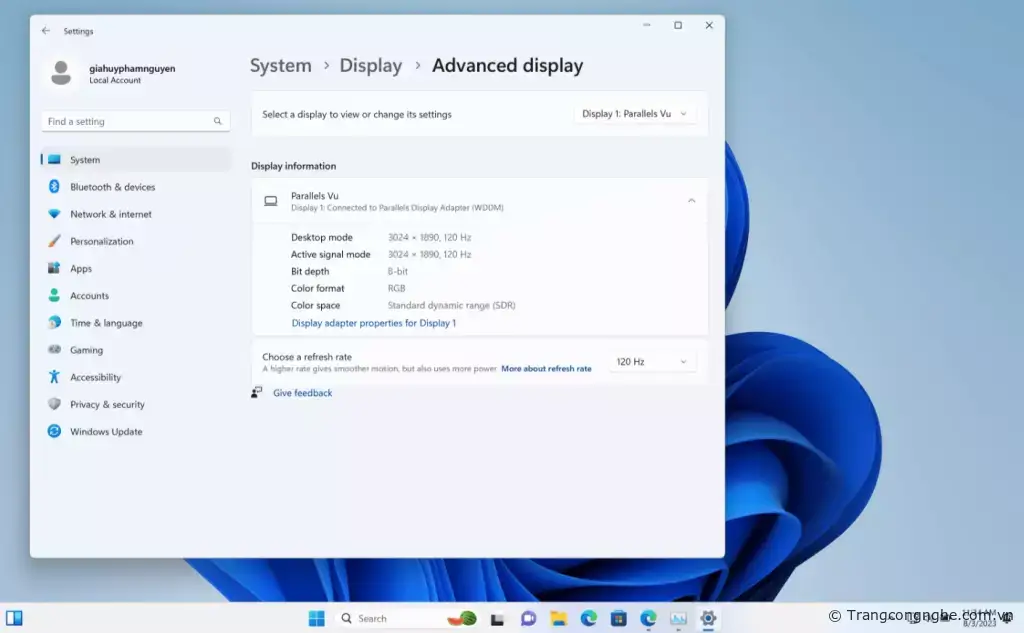The width and height of the screenshot is (1024, 633).
Task: Open Bluetooth & devices settings
Action: click(112, 187)
